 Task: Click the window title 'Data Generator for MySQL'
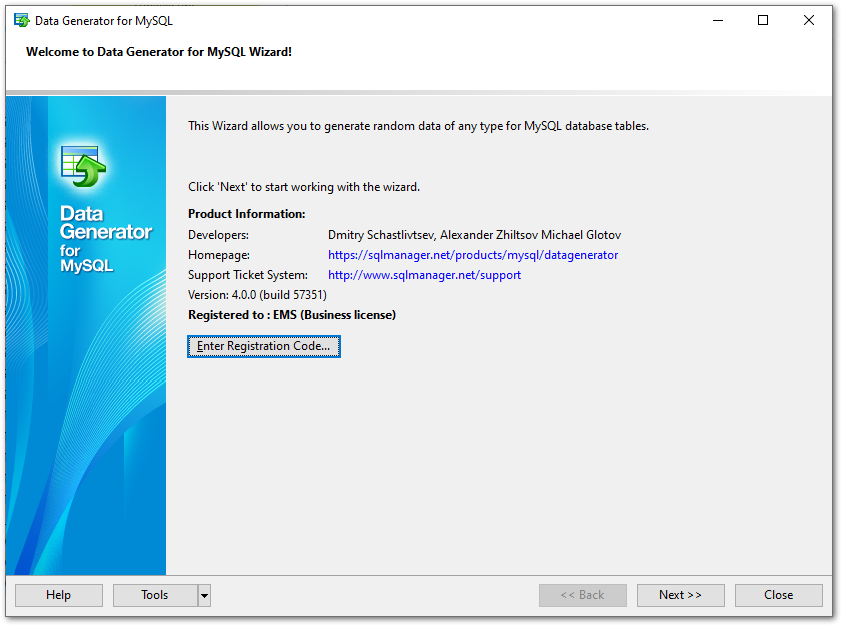click(x=104, y=21)
